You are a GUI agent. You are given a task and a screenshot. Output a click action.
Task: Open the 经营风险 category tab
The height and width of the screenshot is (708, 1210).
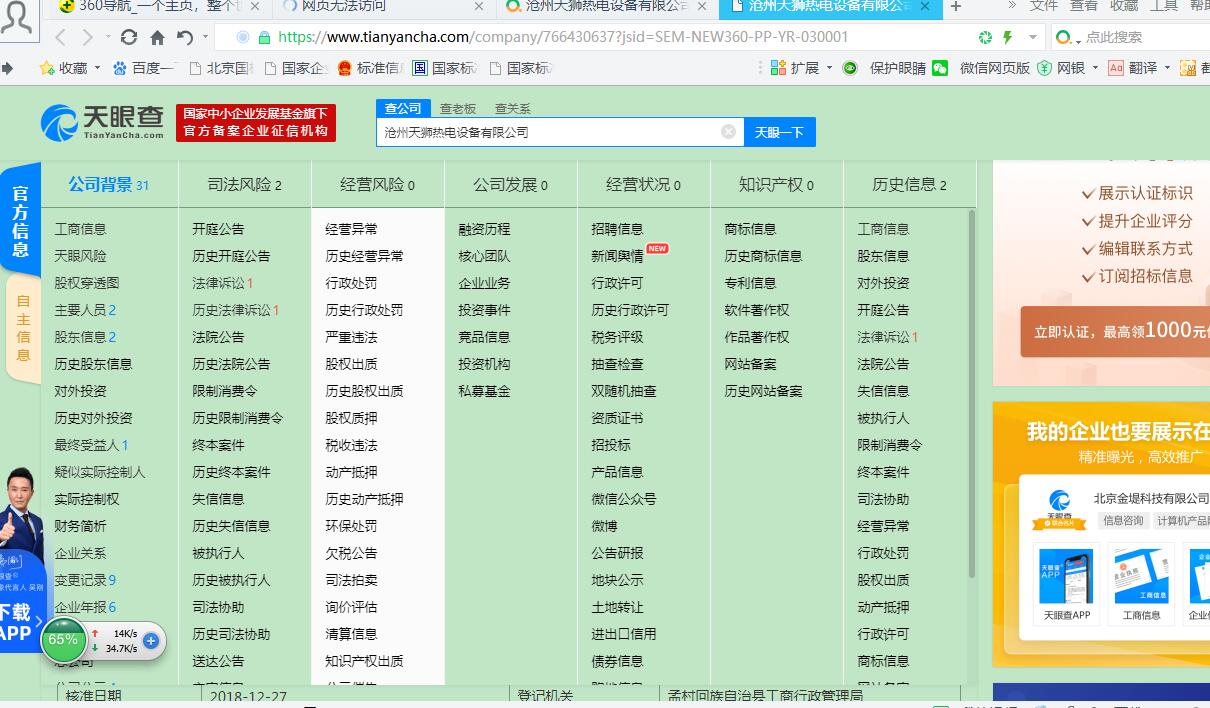[378, 185]
